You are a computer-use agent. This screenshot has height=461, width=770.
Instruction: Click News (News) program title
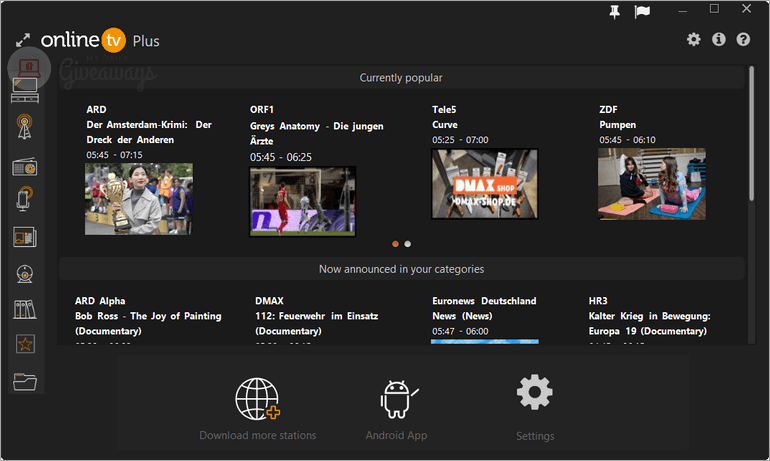(x=462, y=316)
